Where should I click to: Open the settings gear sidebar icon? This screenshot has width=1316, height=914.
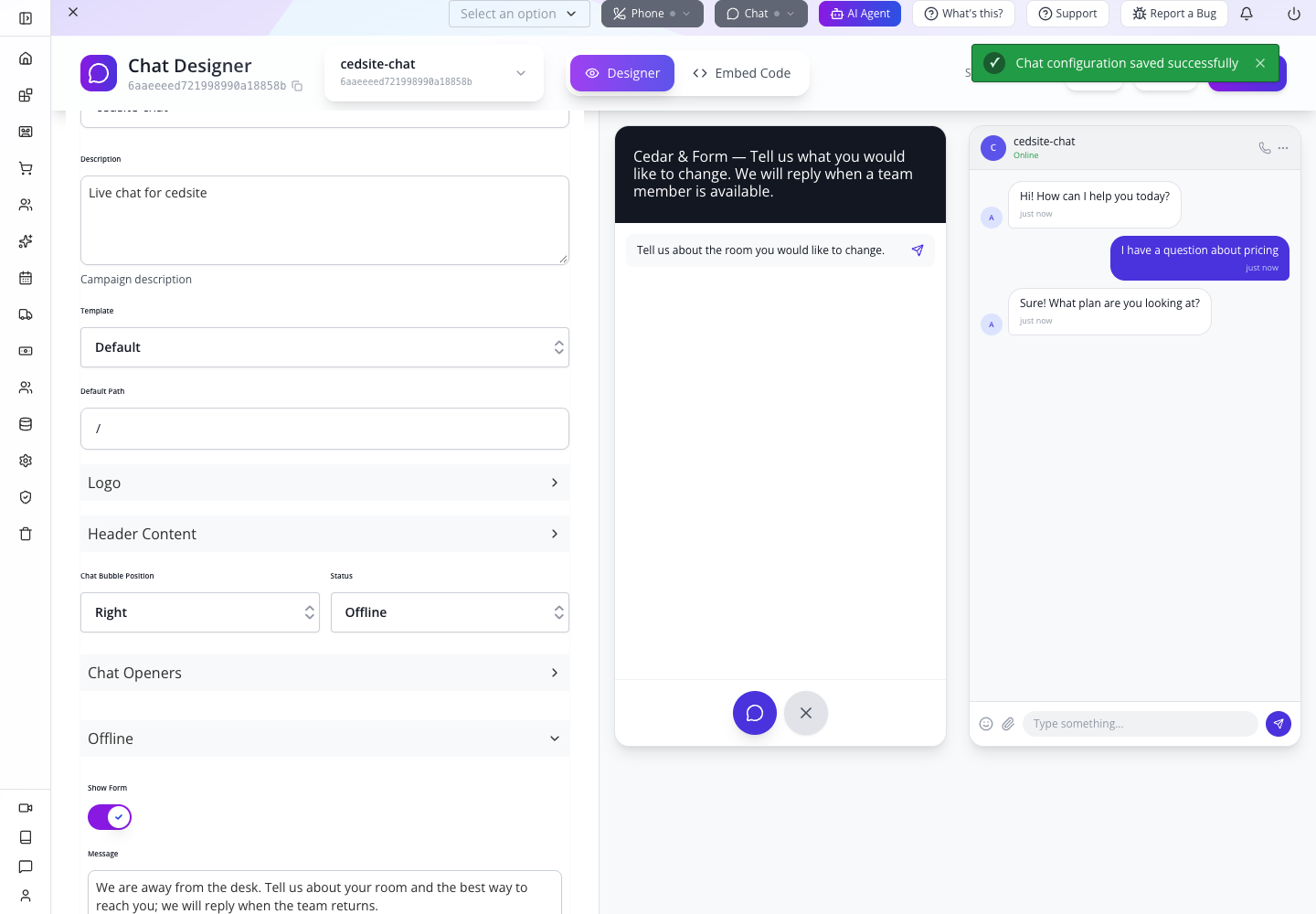click(x=26, y=461)
